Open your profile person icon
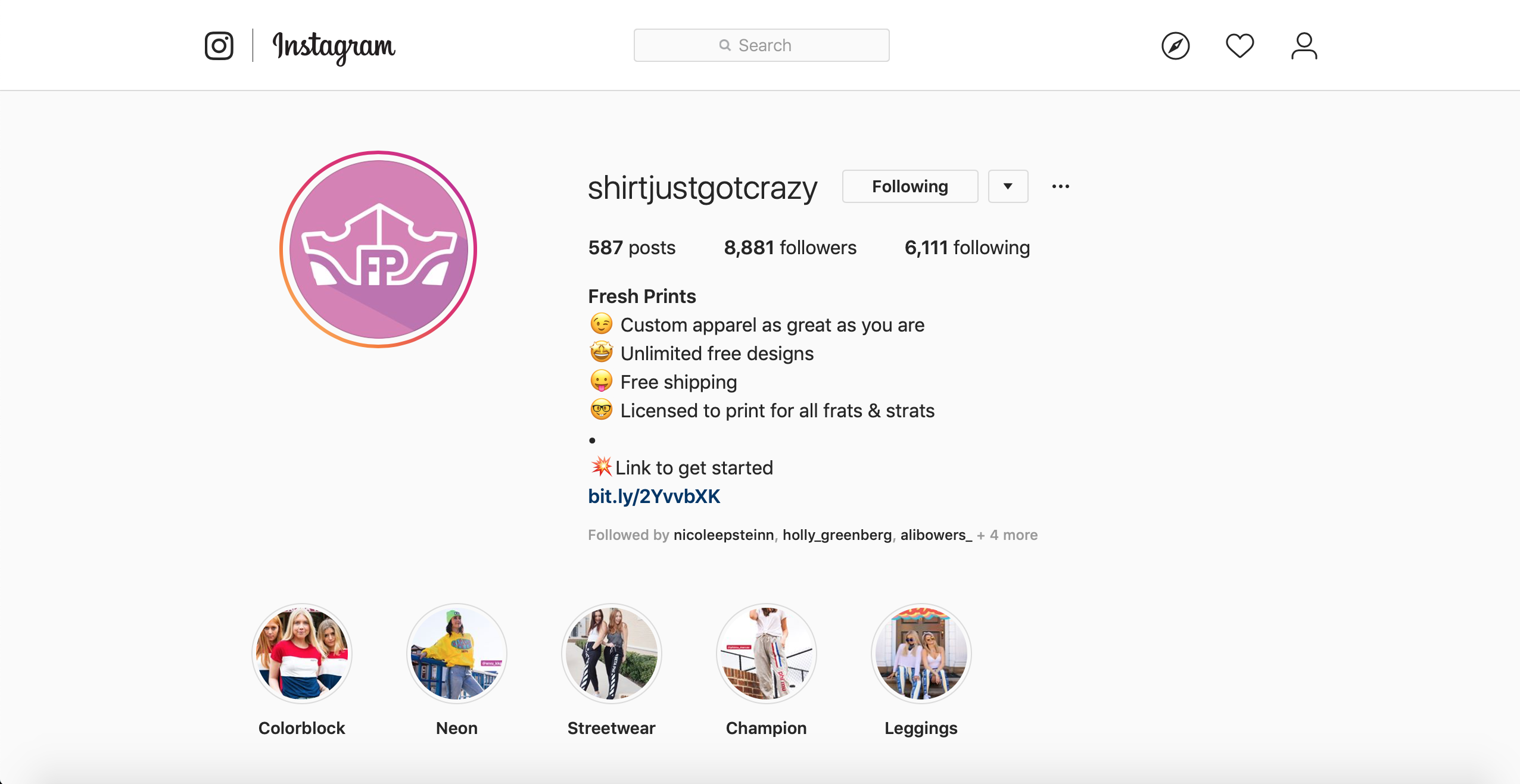Viewport: 1520px width, 784px height. tap(1304, 46)
